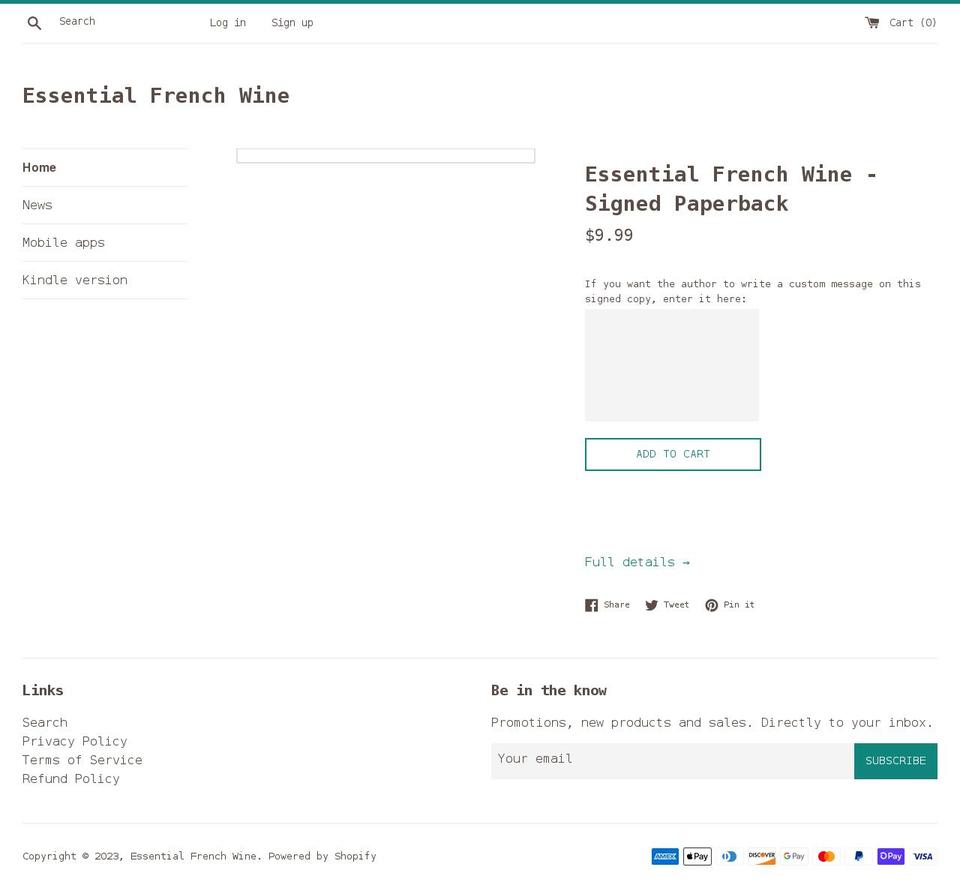Go to News in sidebar

[x=38, y=205]
